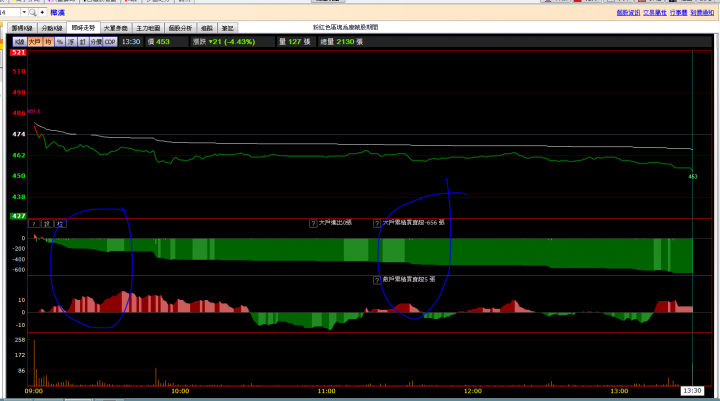720x401 pixels.
Task: Click the ? help icon beside 大戶進出
Action: click(313, 224)
